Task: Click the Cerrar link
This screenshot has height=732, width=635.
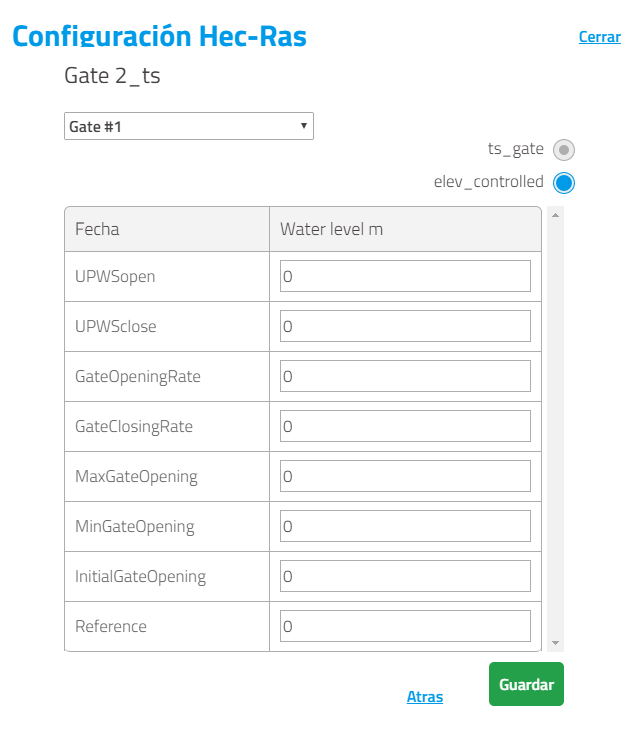Action: pos(600,37)
